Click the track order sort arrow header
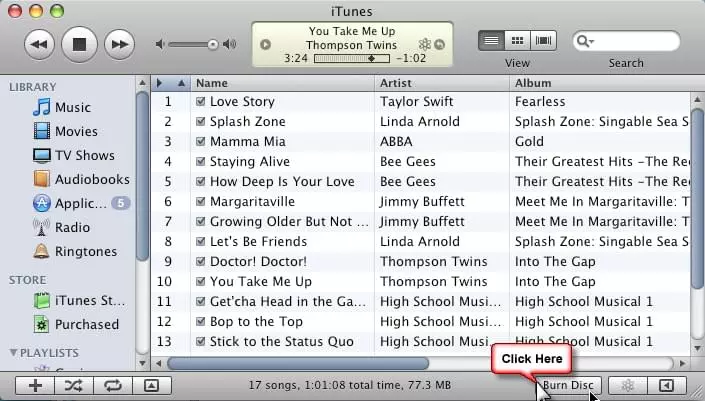The image size is (705, 401). coord(170,83)
